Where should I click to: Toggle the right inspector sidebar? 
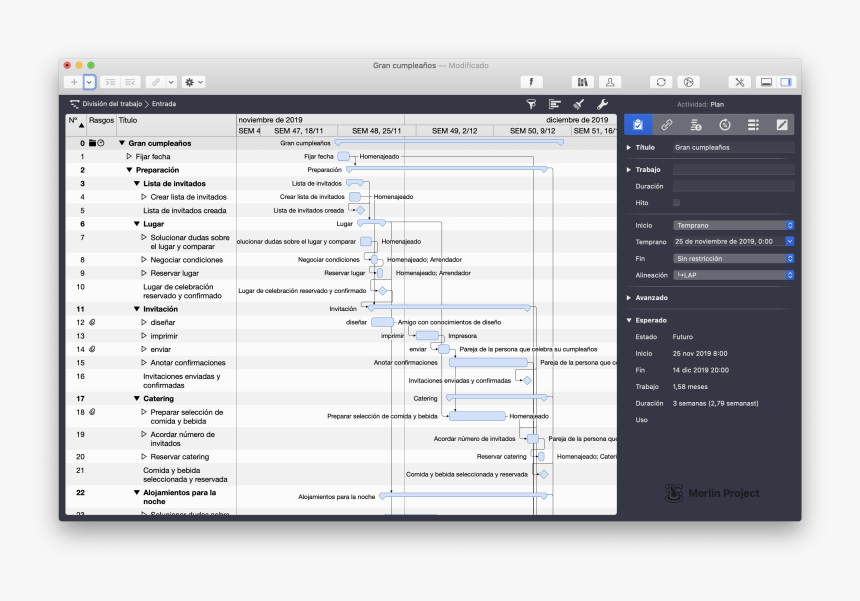tap(786, 82)
